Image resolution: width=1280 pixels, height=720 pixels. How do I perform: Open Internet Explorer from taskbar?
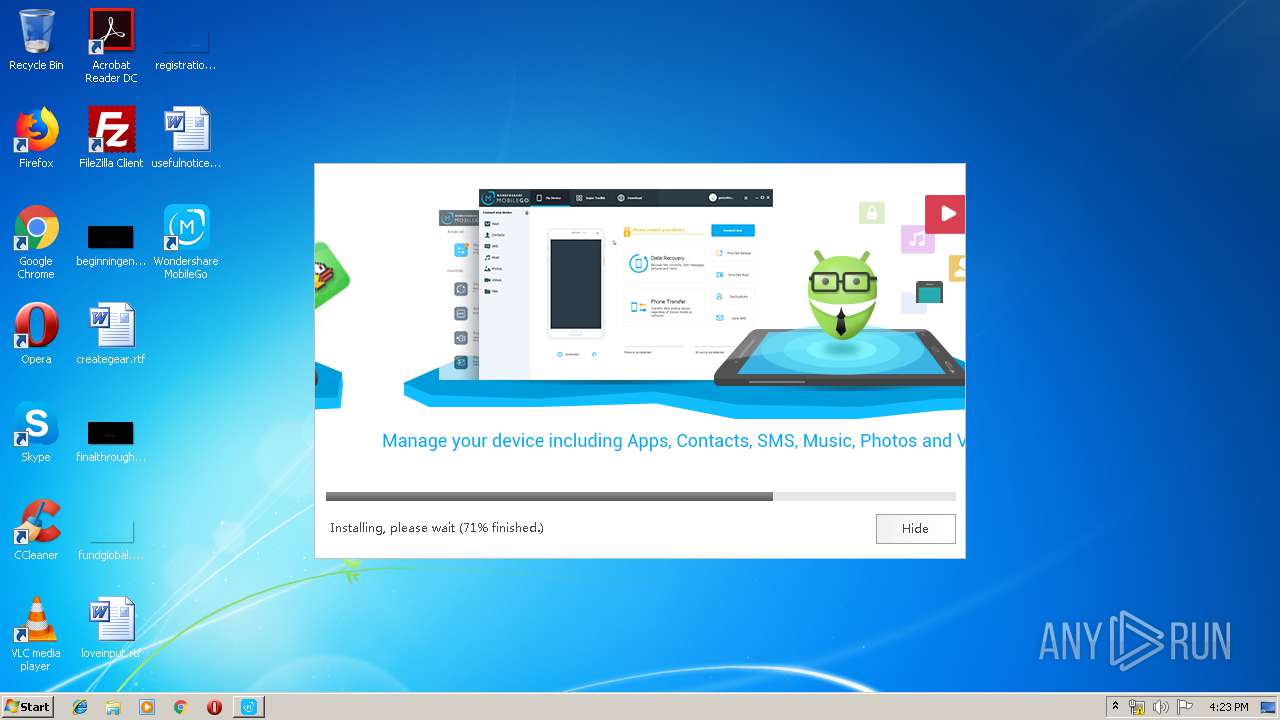[x=80, y=707]
